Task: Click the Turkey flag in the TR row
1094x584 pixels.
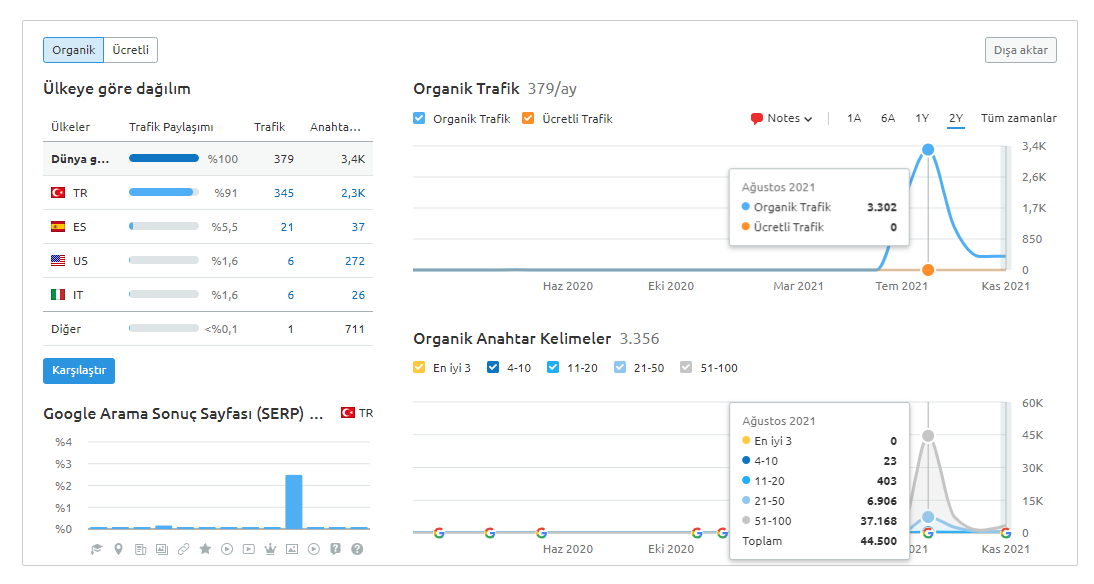Action: pyautogui.click(x=58, y=193)
